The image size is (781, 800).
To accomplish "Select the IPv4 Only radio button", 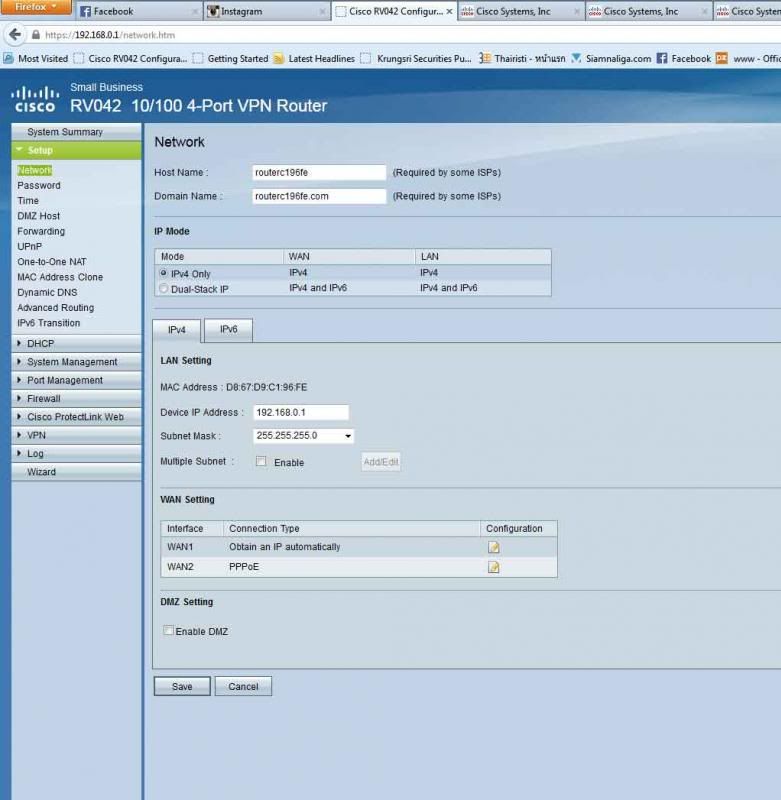I will tap(164, 273).
